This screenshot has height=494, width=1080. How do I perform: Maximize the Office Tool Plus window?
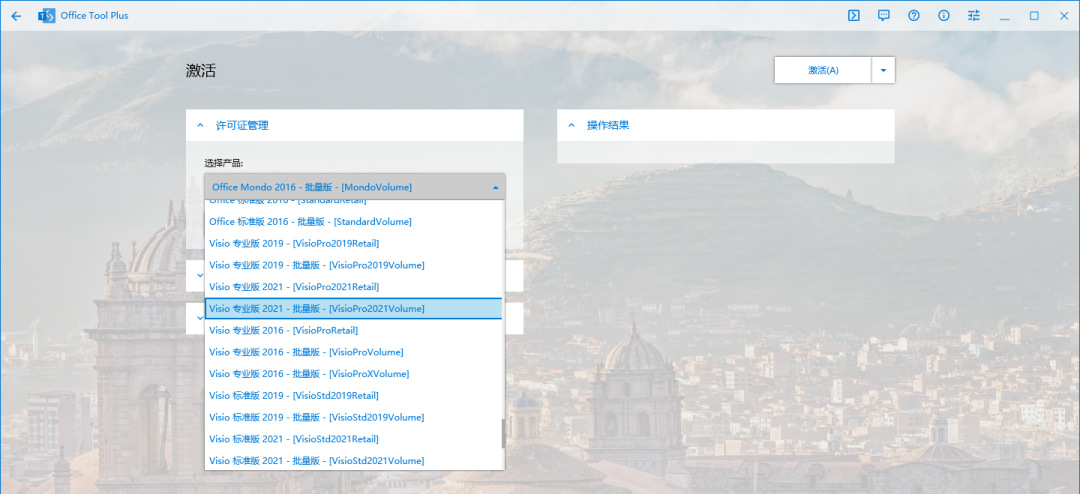(x=1034, y=16)
